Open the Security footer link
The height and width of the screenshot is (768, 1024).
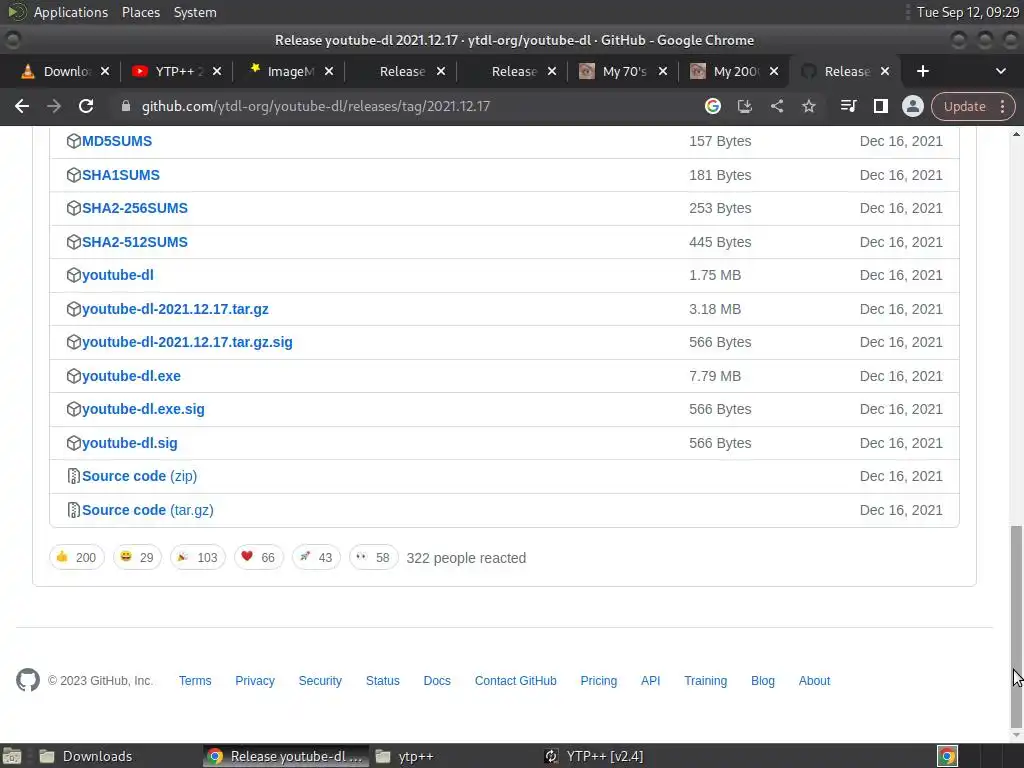coord(320,680)
